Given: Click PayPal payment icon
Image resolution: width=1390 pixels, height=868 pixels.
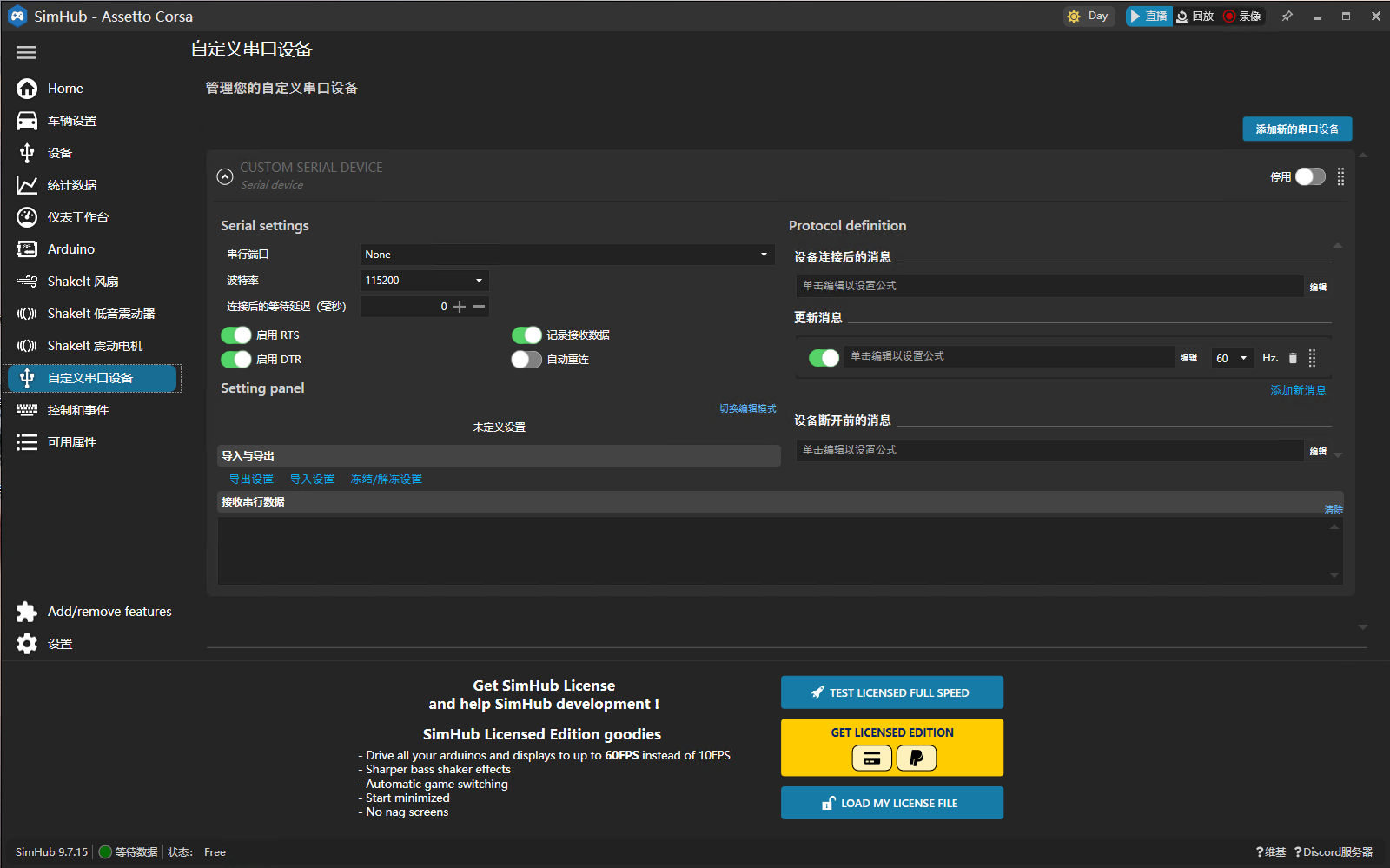Looking at the screenshot, I should 917,759.
